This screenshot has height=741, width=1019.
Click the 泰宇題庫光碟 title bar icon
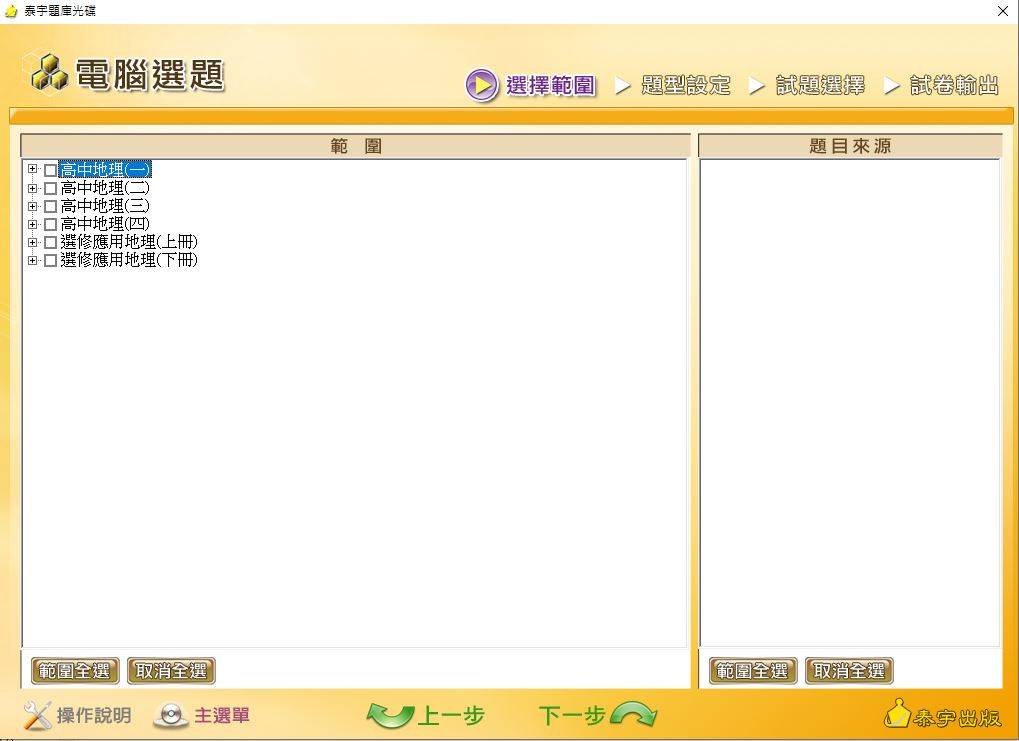coord(11,11)
